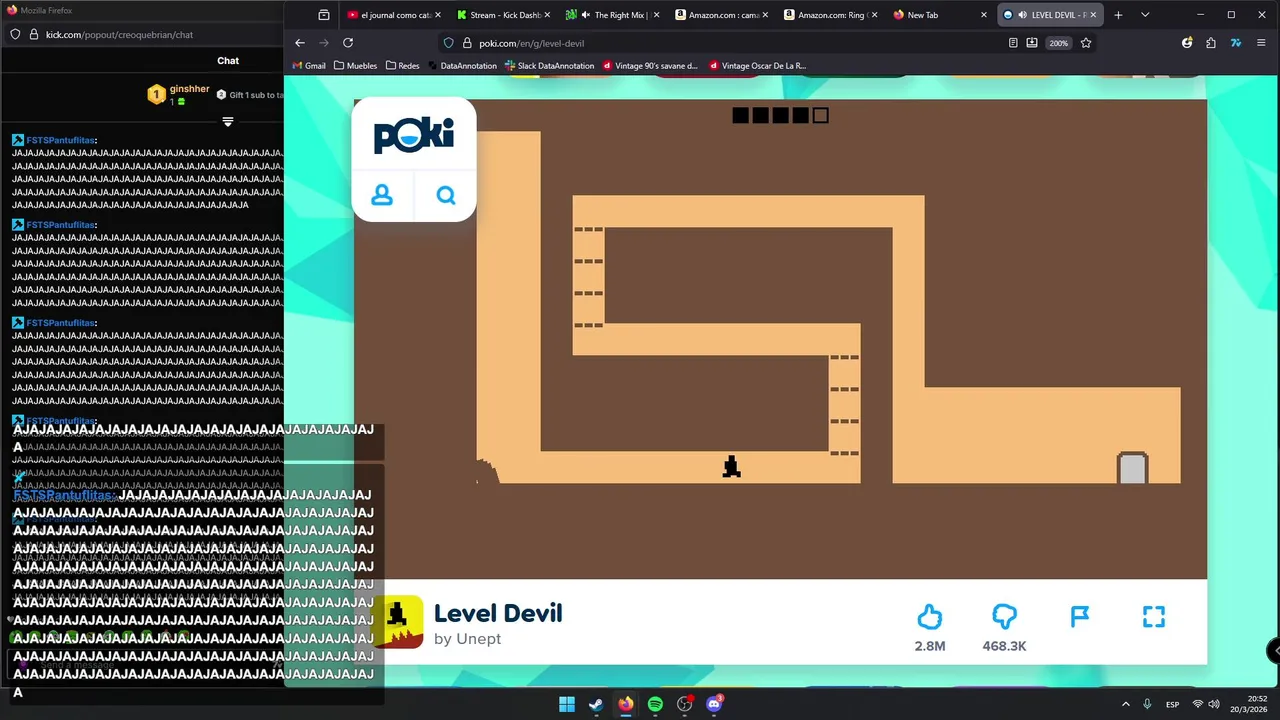This screenshot has width=1280, height=720.
Task: Click the 'by Unept' developer text
Action: pyautogui.click(x=467, y=639)
